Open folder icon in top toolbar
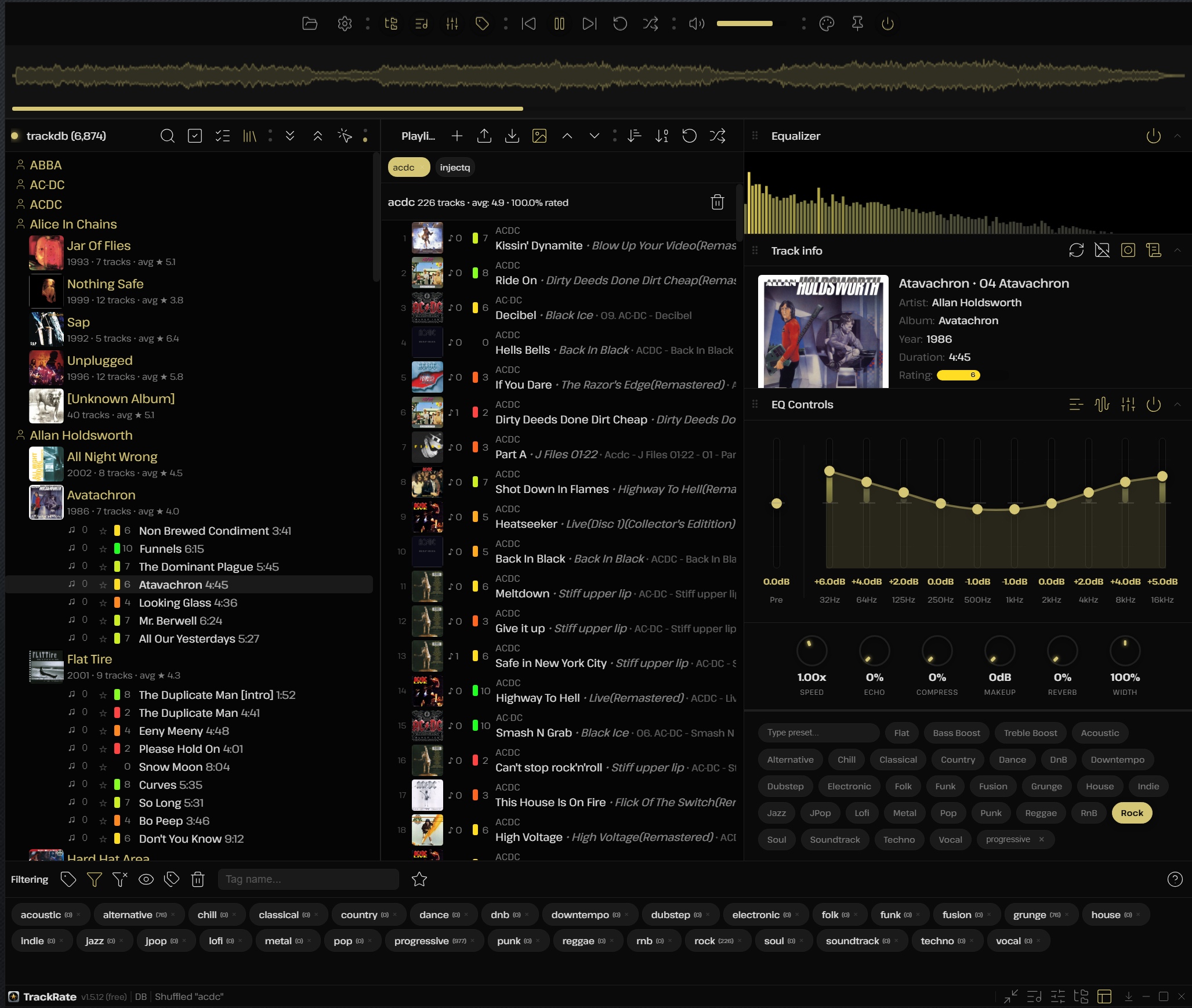This screenshot has width=1192, height=1008. coord(310,24)
